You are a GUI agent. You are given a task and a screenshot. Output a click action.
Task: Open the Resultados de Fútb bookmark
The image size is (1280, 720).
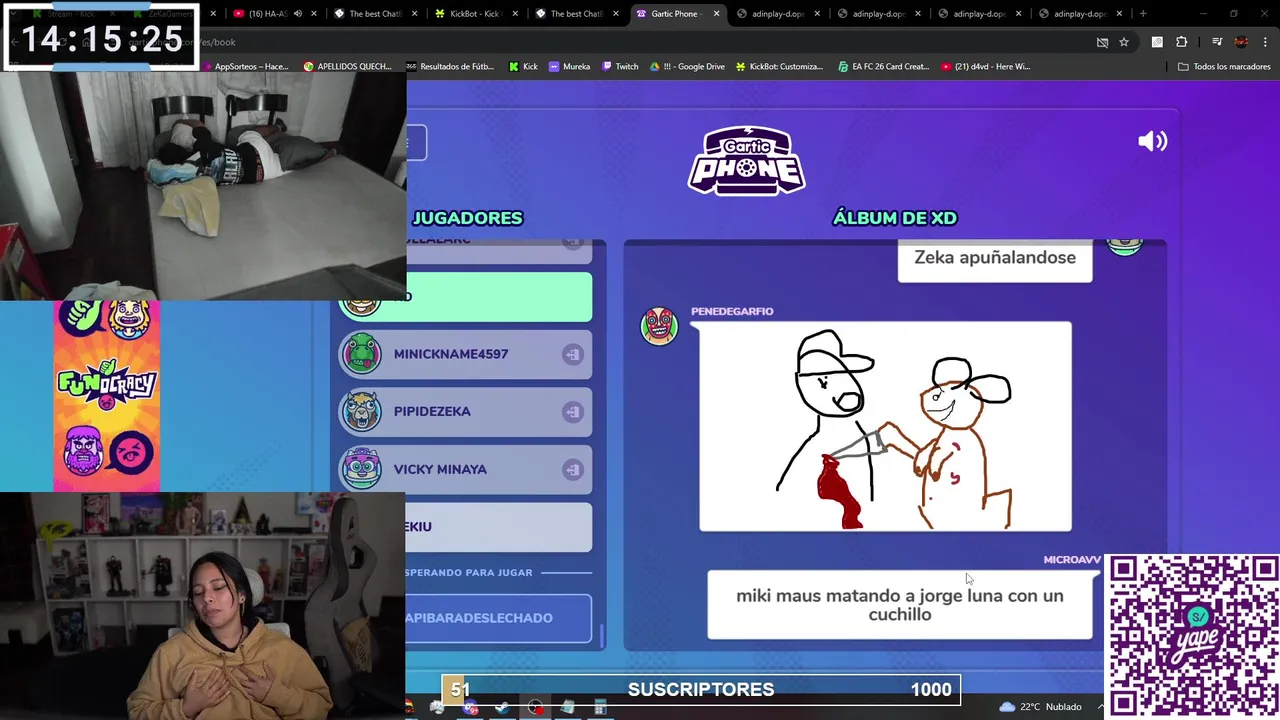tap(450, 66)
